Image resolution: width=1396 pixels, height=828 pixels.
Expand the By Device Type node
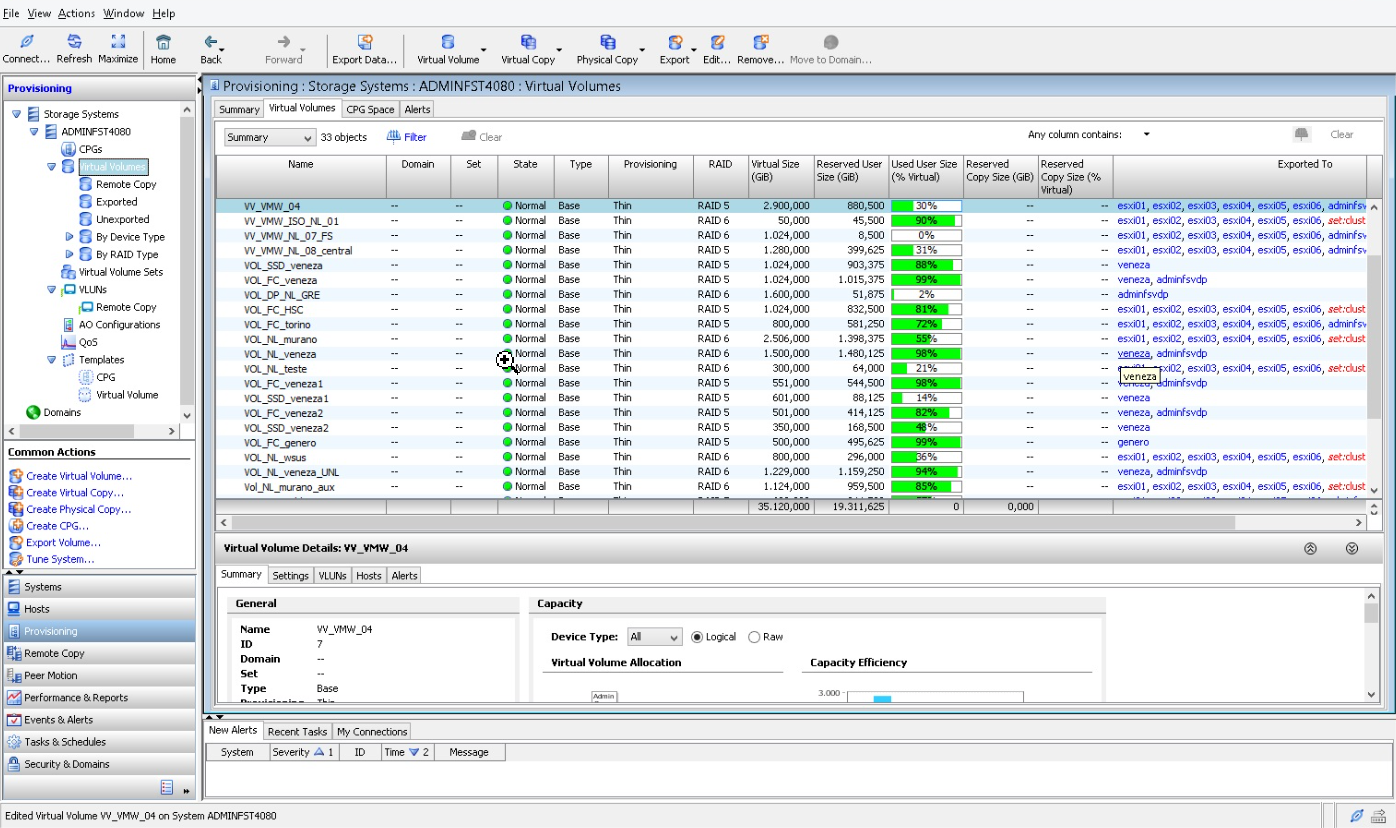point(69,237)
